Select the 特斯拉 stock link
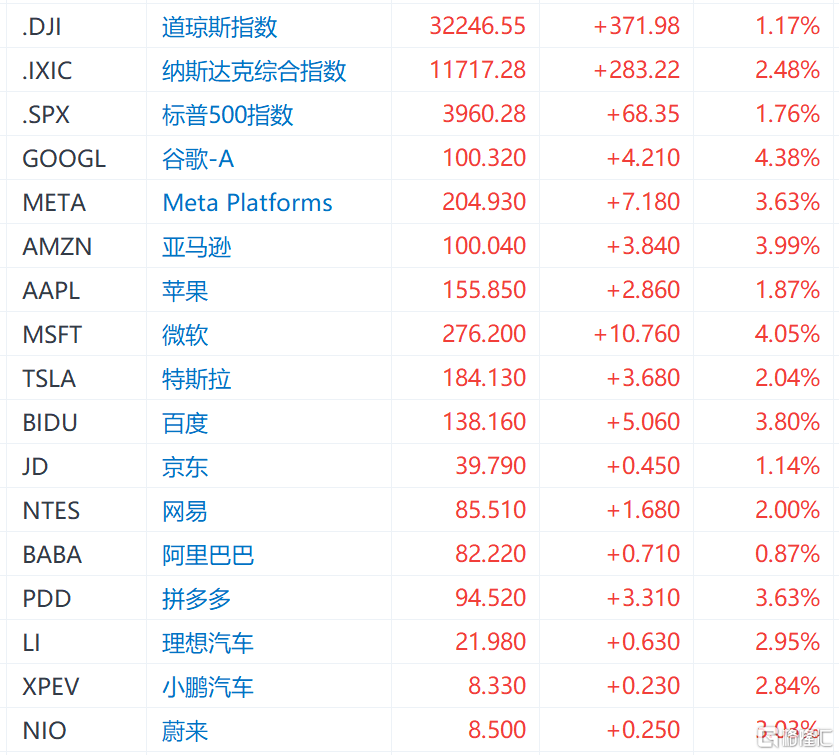 196,379
